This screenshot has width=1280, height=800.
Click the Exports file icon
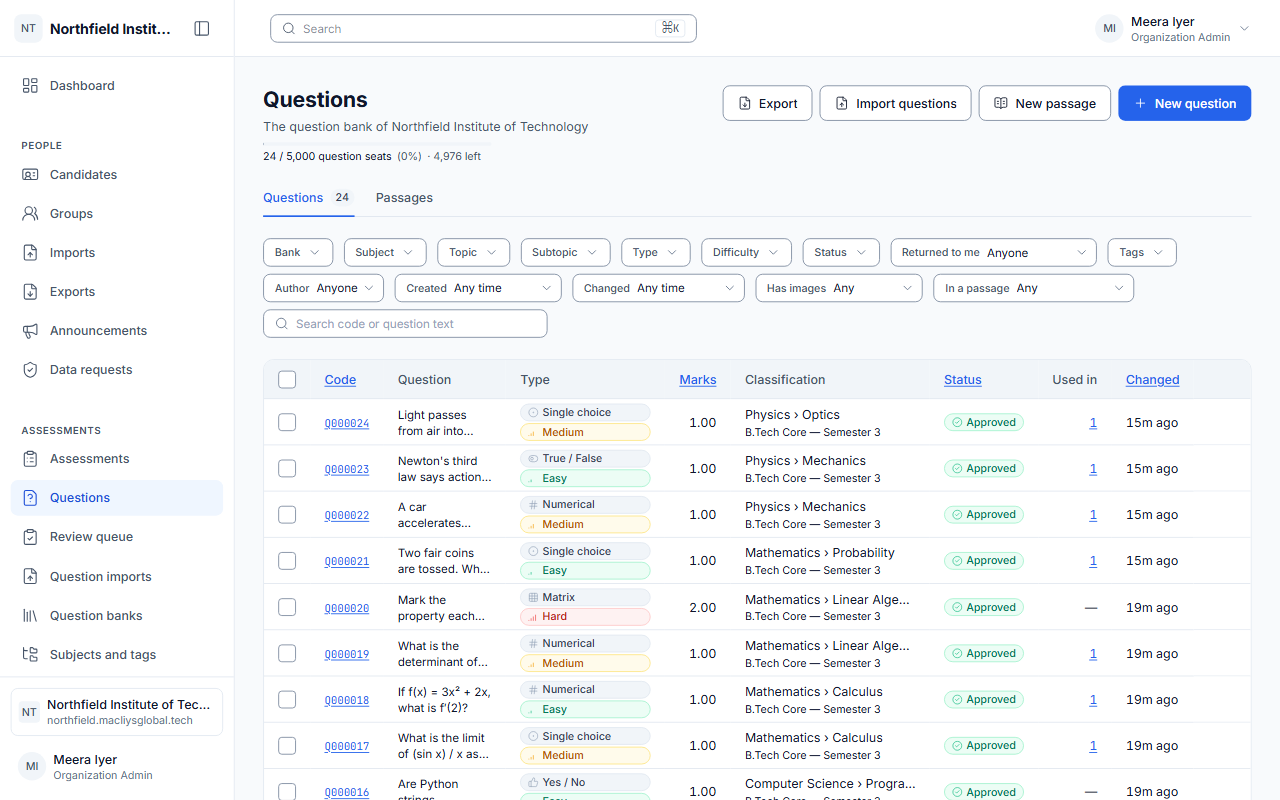pyautogui.click(x=30, y=292)
